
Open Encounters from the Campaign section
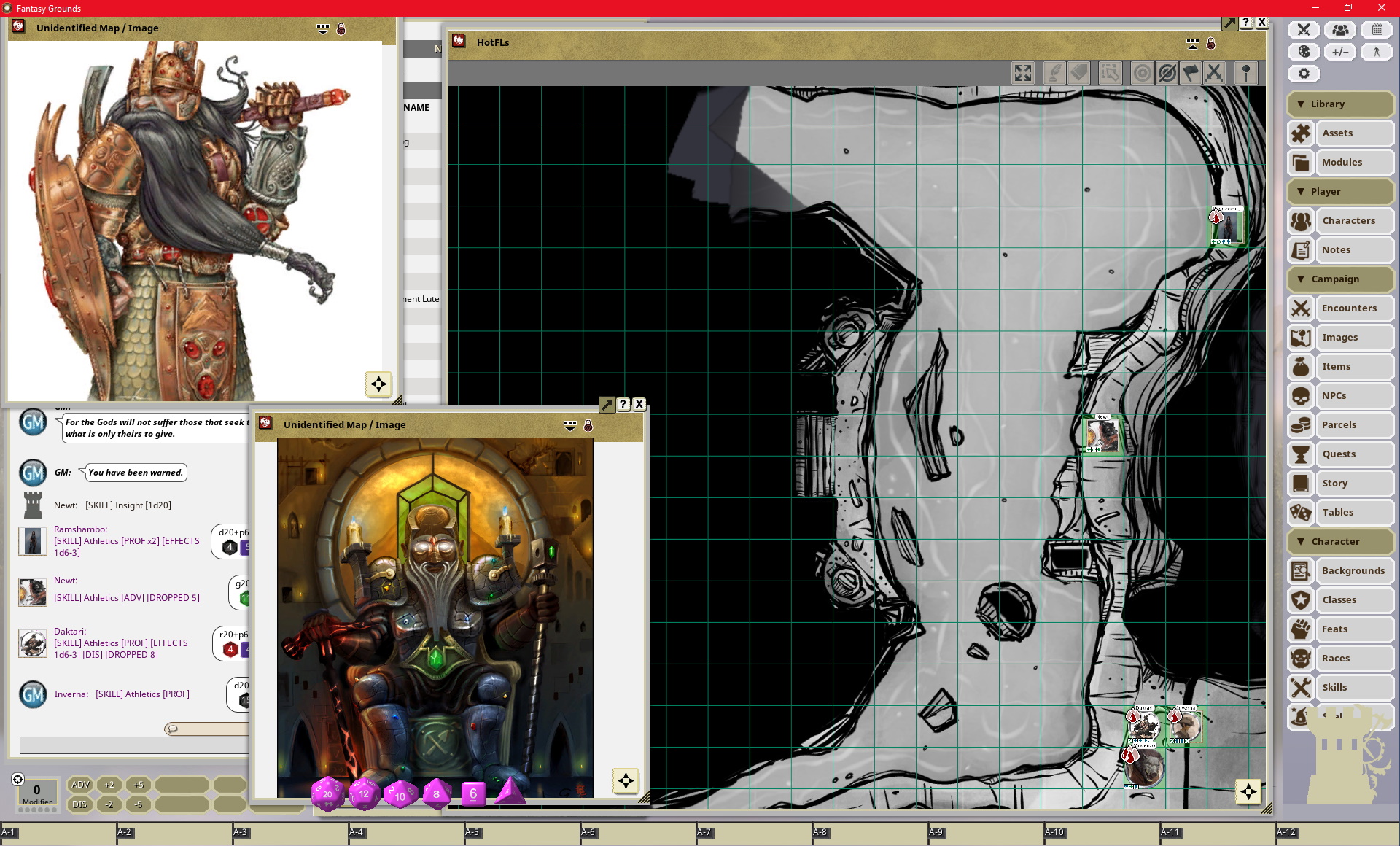pyautogui.click(x=1354, y=308)
